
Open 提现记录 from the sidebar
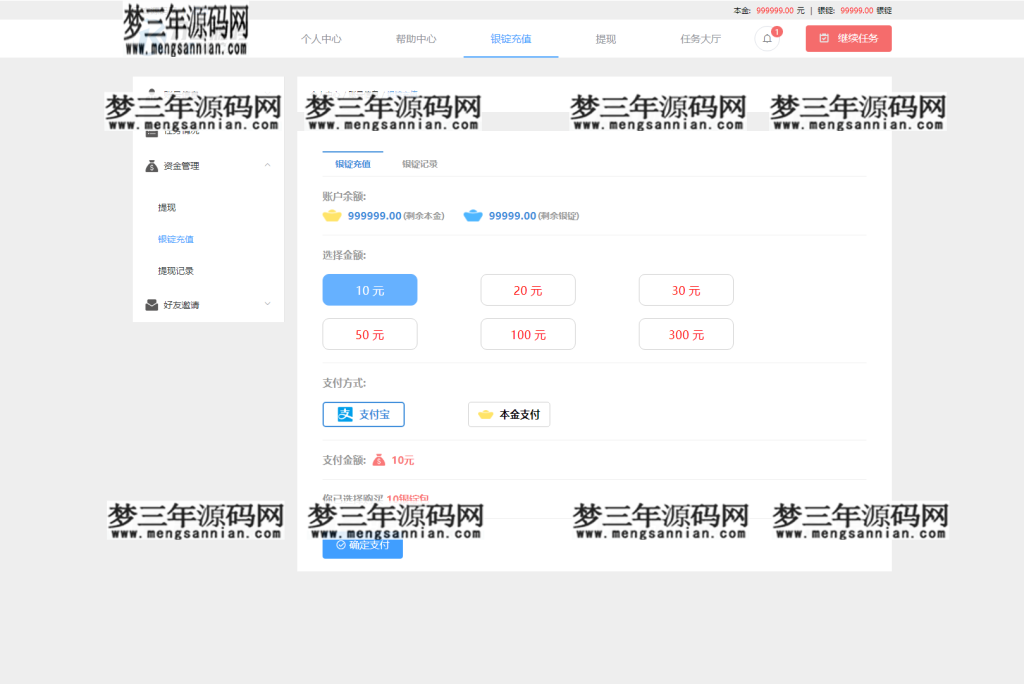[176, 270]
